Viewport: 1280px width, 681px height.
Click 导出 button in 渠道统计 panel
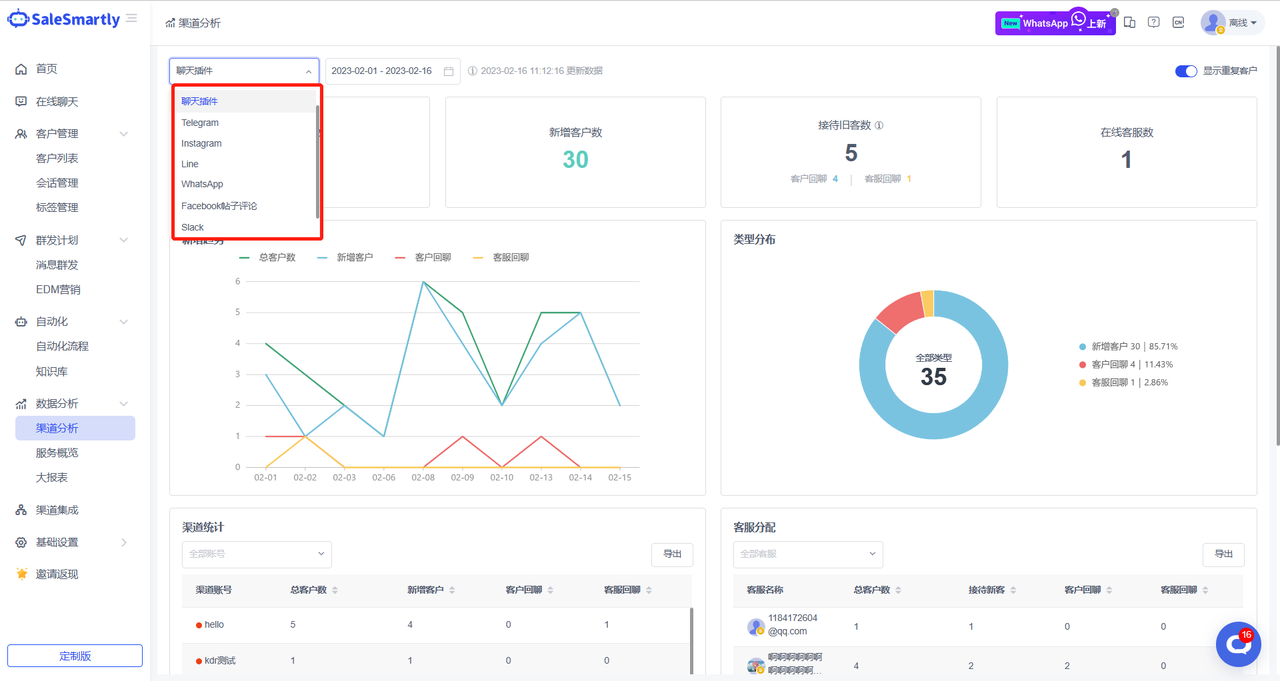click(x=672, y=554)
